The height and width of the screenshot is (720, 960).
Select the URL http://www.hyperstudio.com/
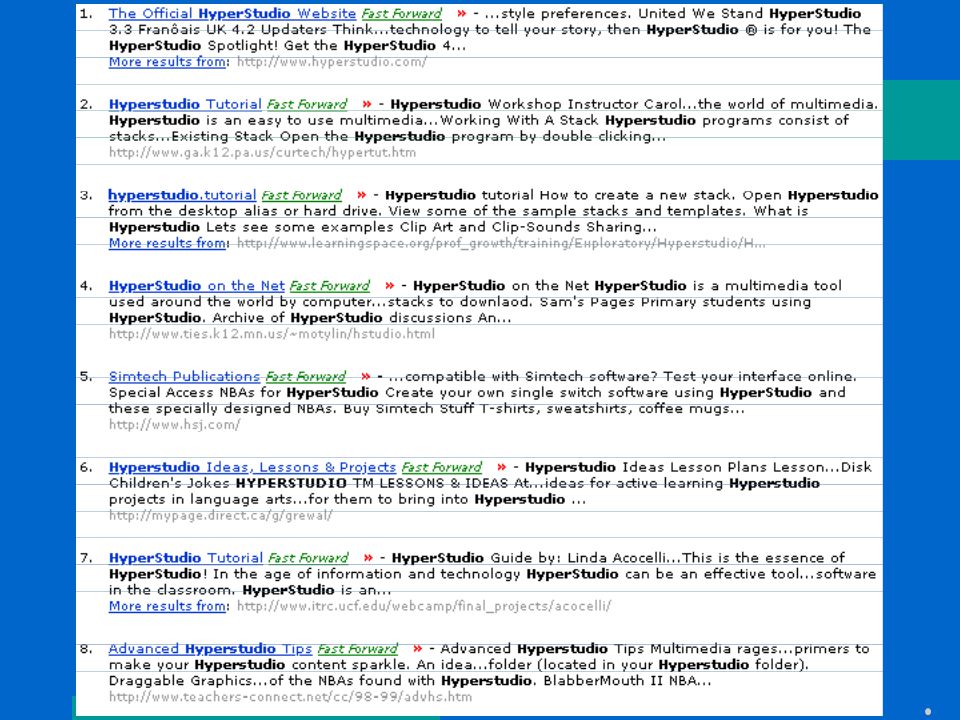coord(331,62)
